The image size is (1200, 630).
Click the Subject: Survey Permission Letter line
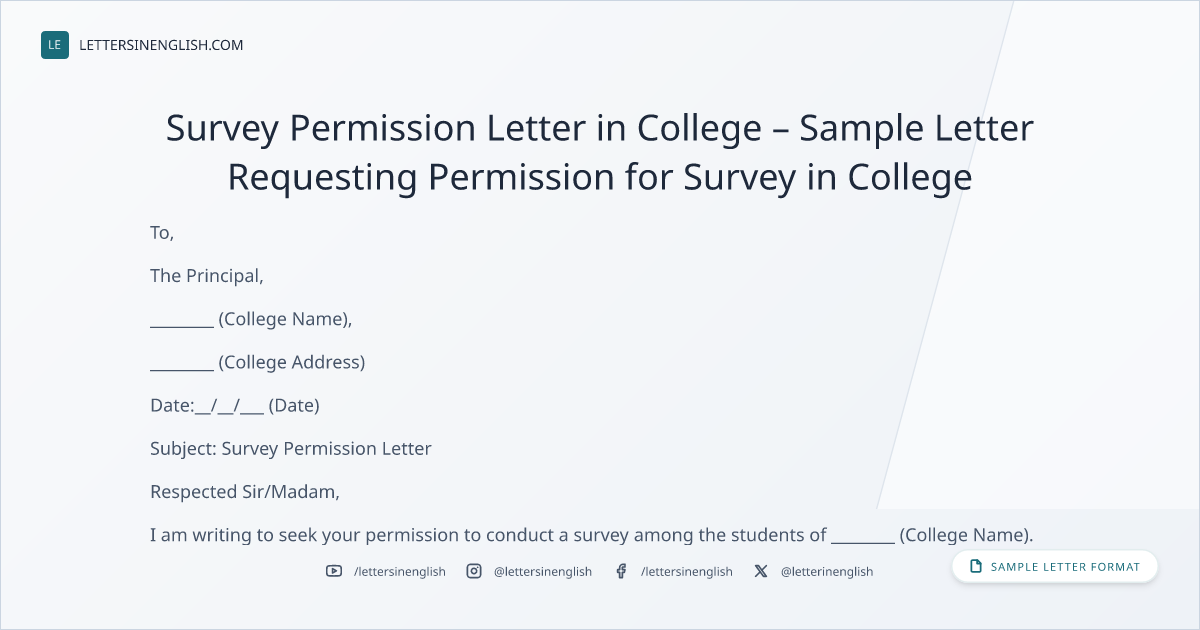pyautogui.click(x=291, y=448)
